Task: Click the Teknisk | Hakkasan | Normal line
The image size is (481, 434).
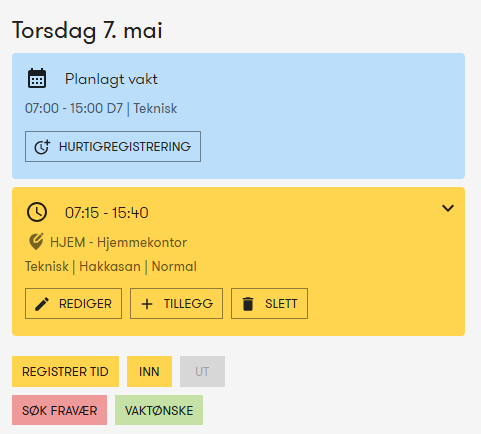Action: [x=111, y=267]
